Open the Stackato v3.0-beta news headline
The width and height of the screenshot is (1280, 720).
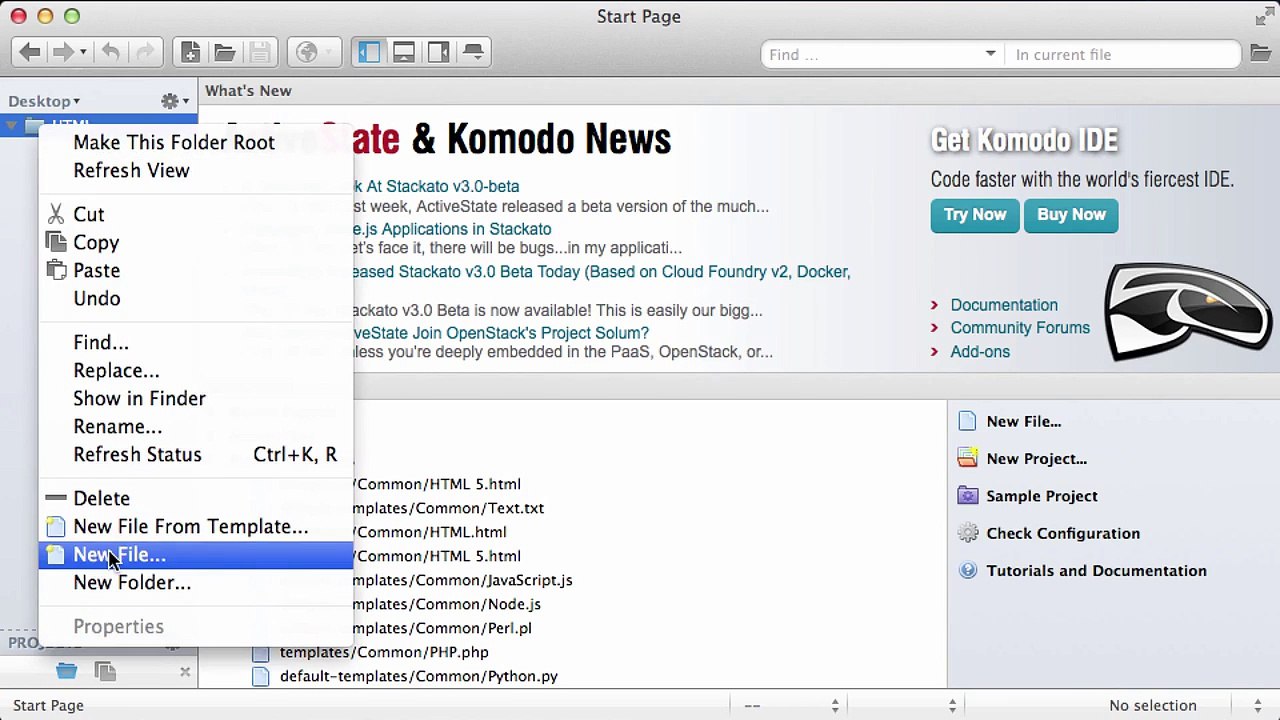[x=436, y=186]
